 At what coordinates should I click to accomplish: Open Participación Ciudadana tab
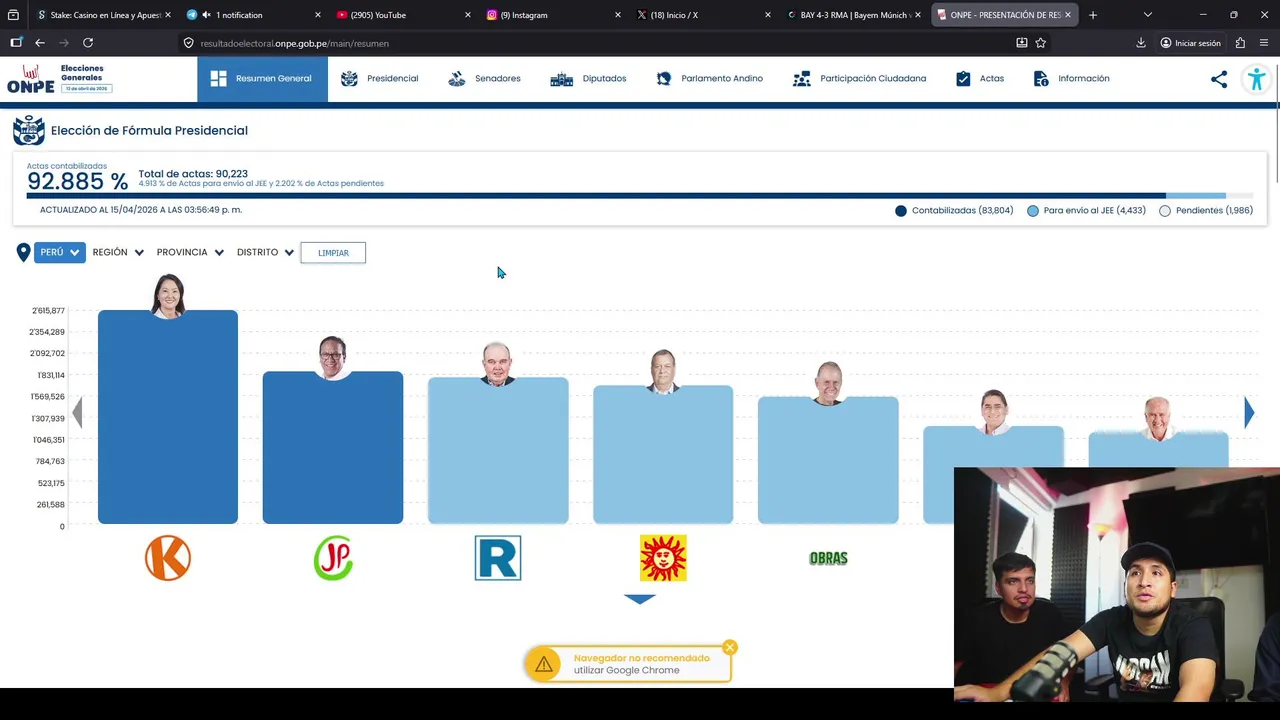pyautogui.click(x=859, y=79)
